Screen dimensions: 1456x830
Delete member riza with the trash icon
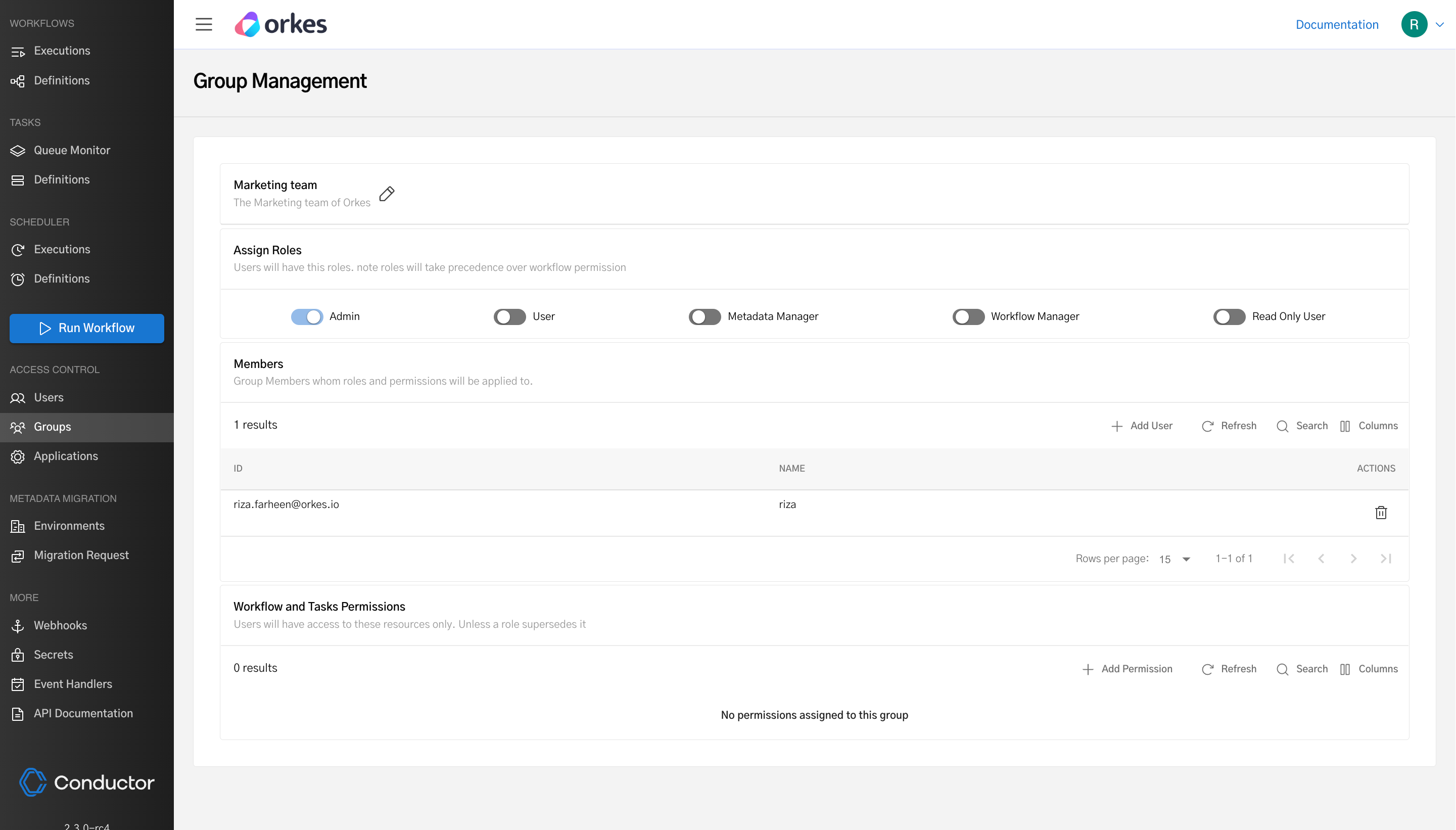coord(1380,513)
